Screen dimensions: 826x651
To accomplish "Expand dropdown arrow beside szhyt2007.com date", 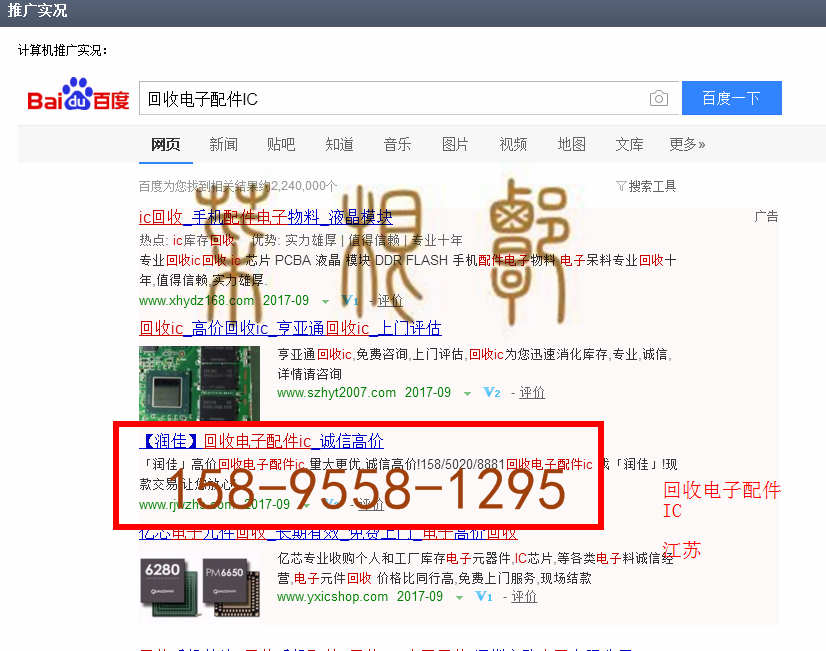I will click(467, 393).
